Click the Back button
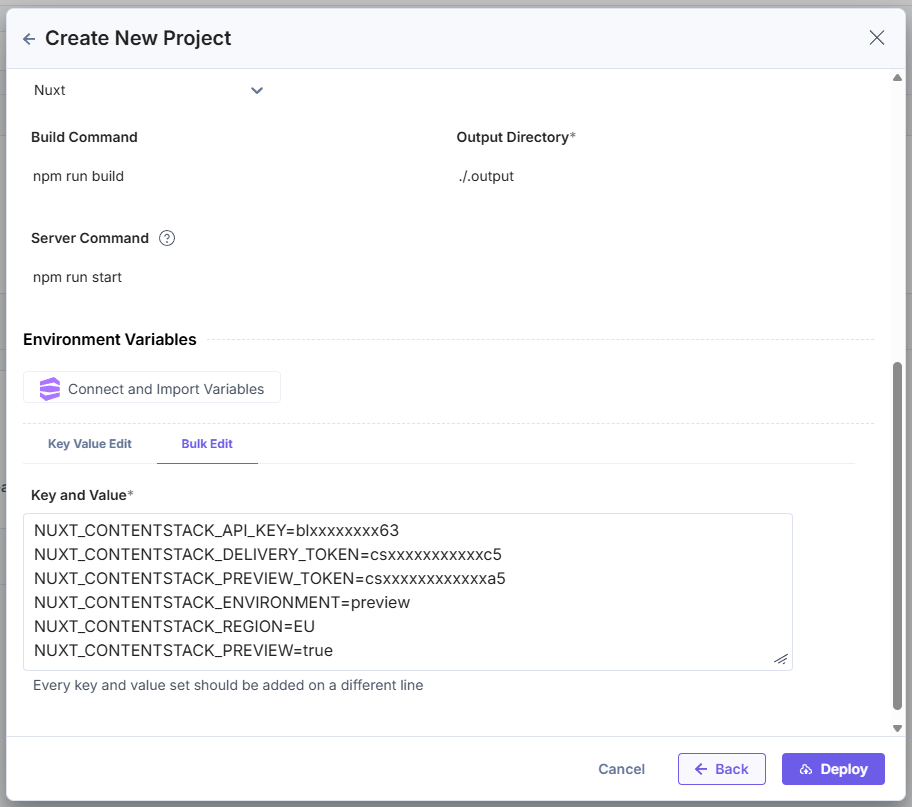 (722, 769)
